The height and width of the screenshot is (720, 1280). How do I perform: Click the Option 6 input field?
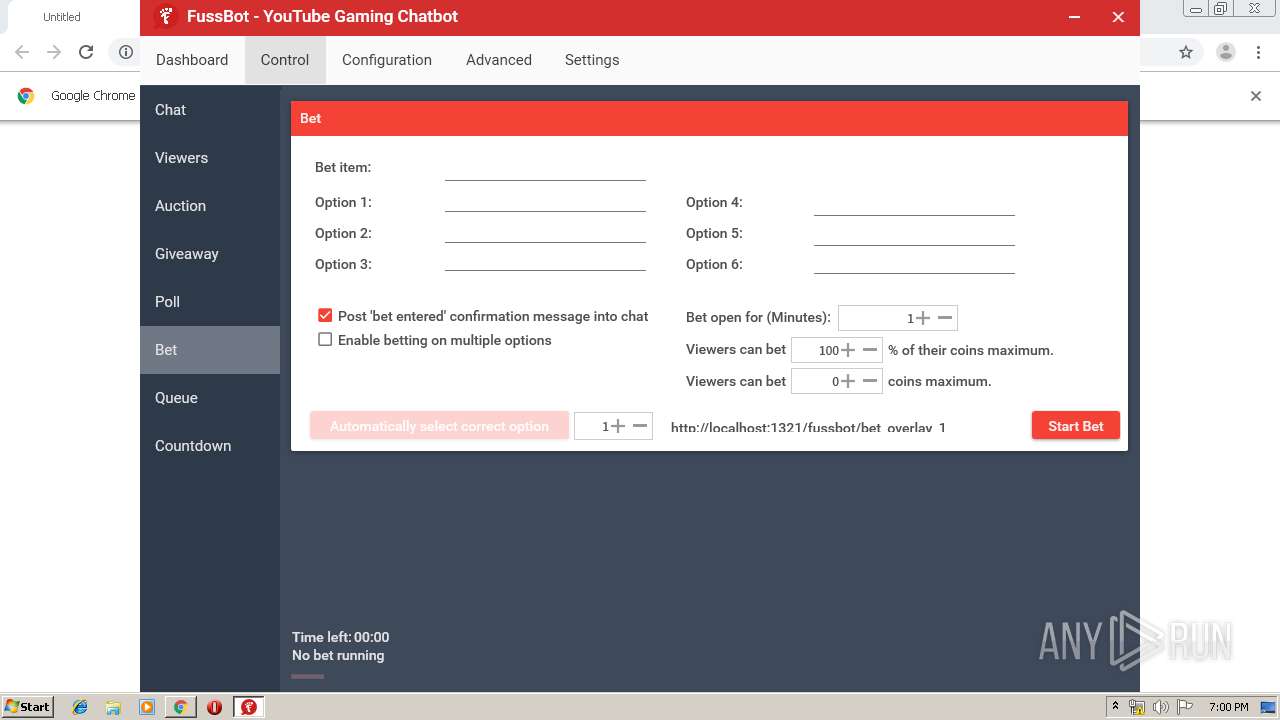click(914, 264)
